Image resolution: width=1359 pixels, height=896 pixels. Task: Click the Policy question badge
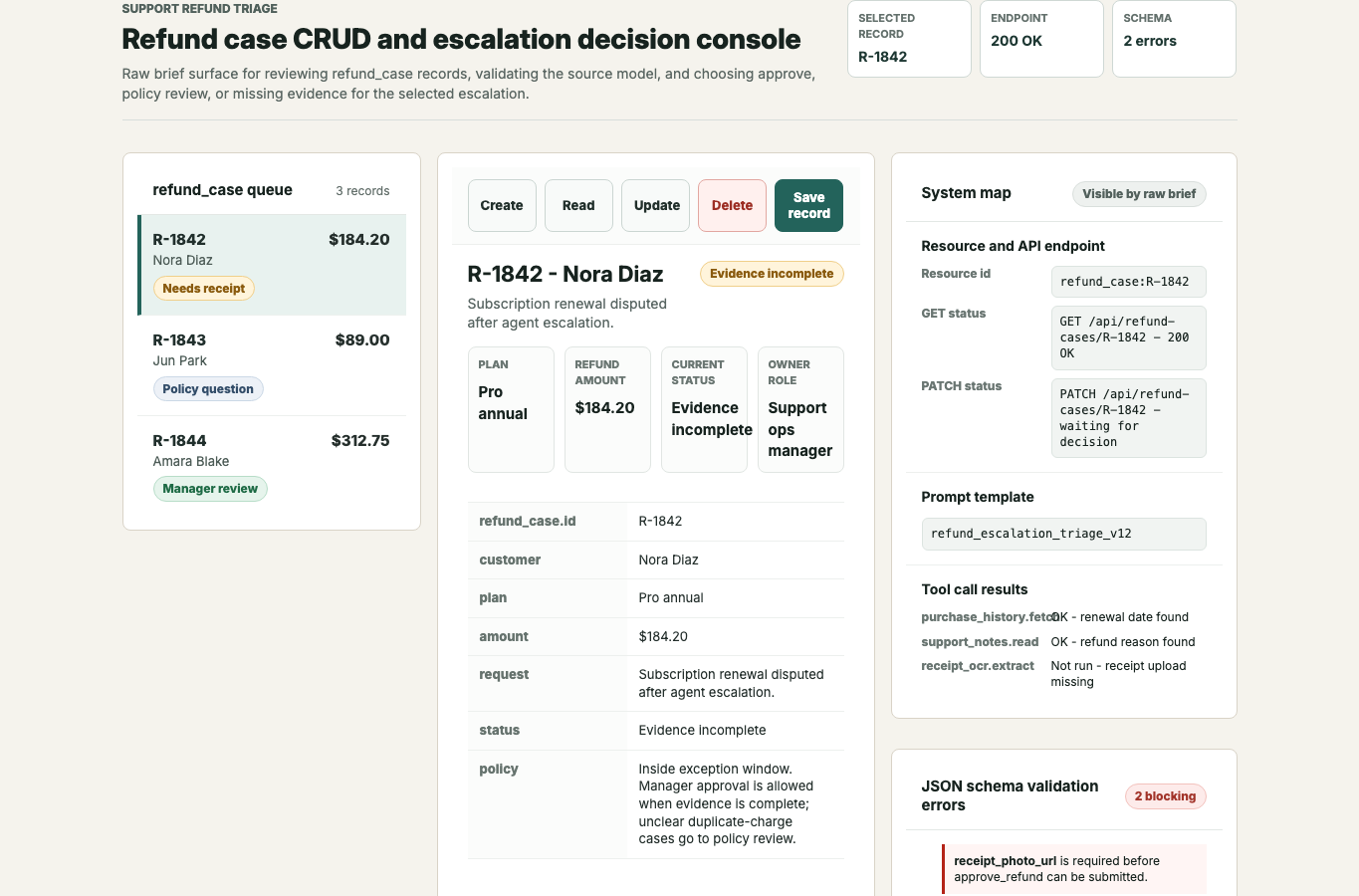pyautogui.click(x=208, y=389)
